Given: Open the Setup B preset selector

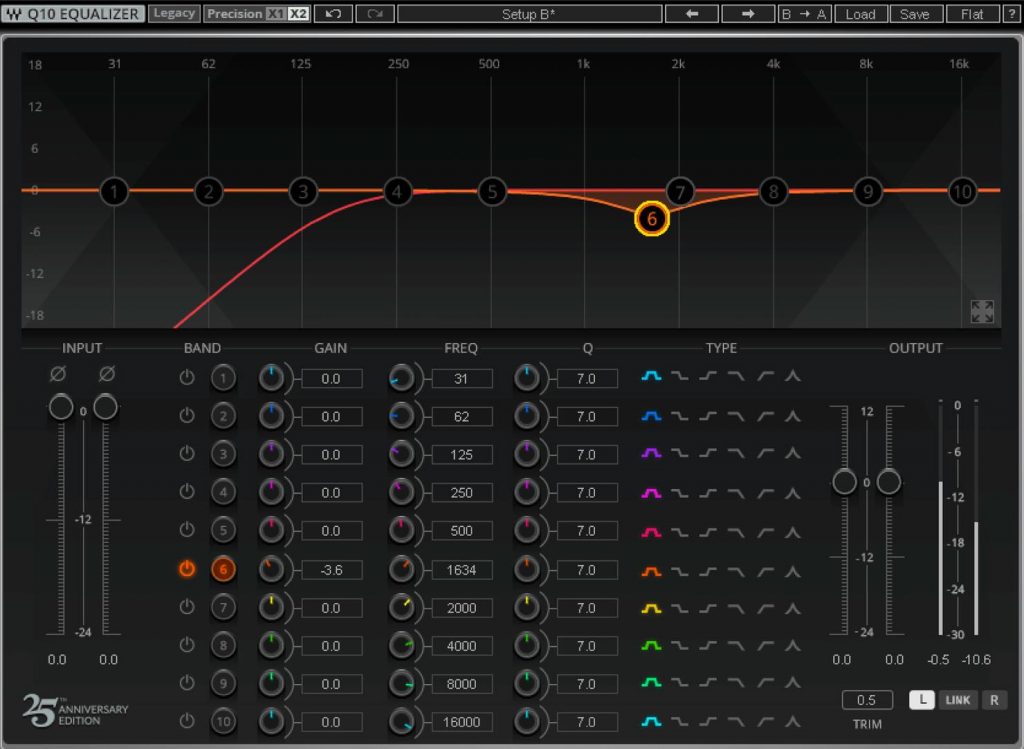Looking at the screenshot, I should coord(529,14).
